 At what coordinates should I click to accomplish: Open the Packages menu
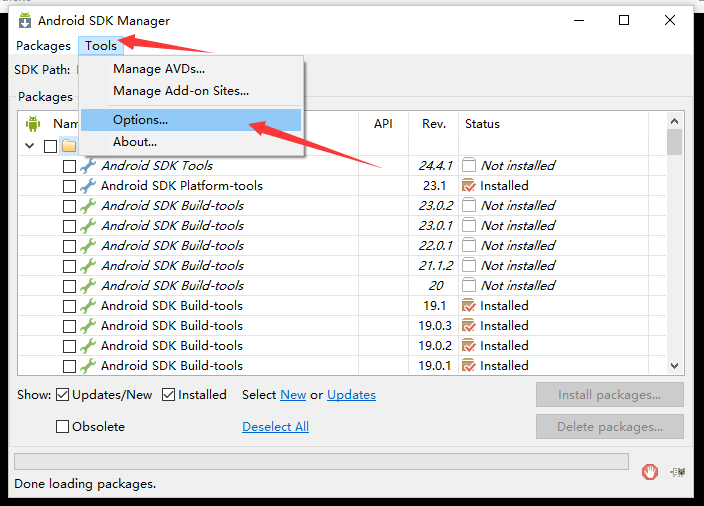coord(44,46)
